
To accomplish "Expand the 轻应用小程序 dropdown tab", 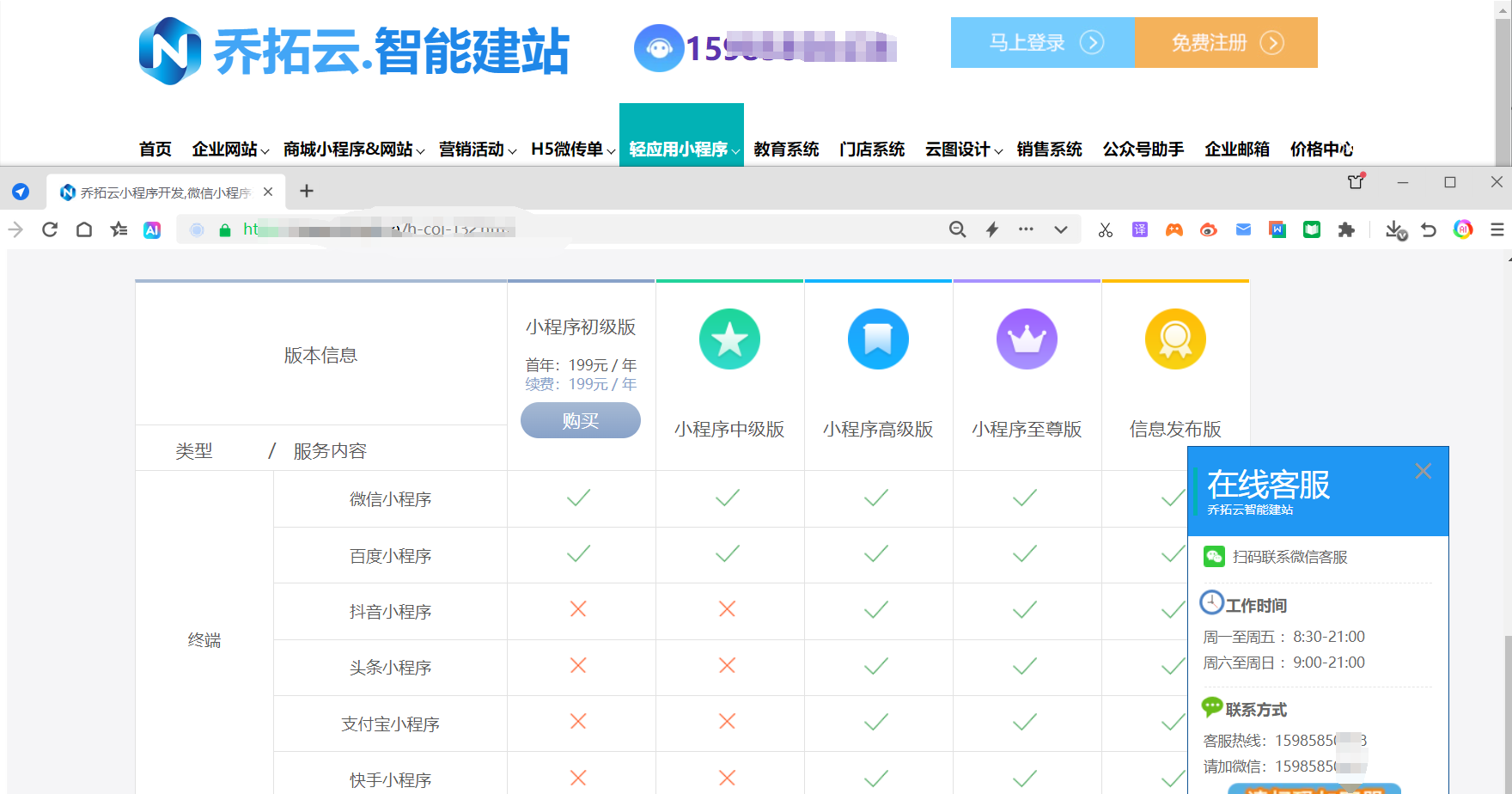I will coord(681,135).
